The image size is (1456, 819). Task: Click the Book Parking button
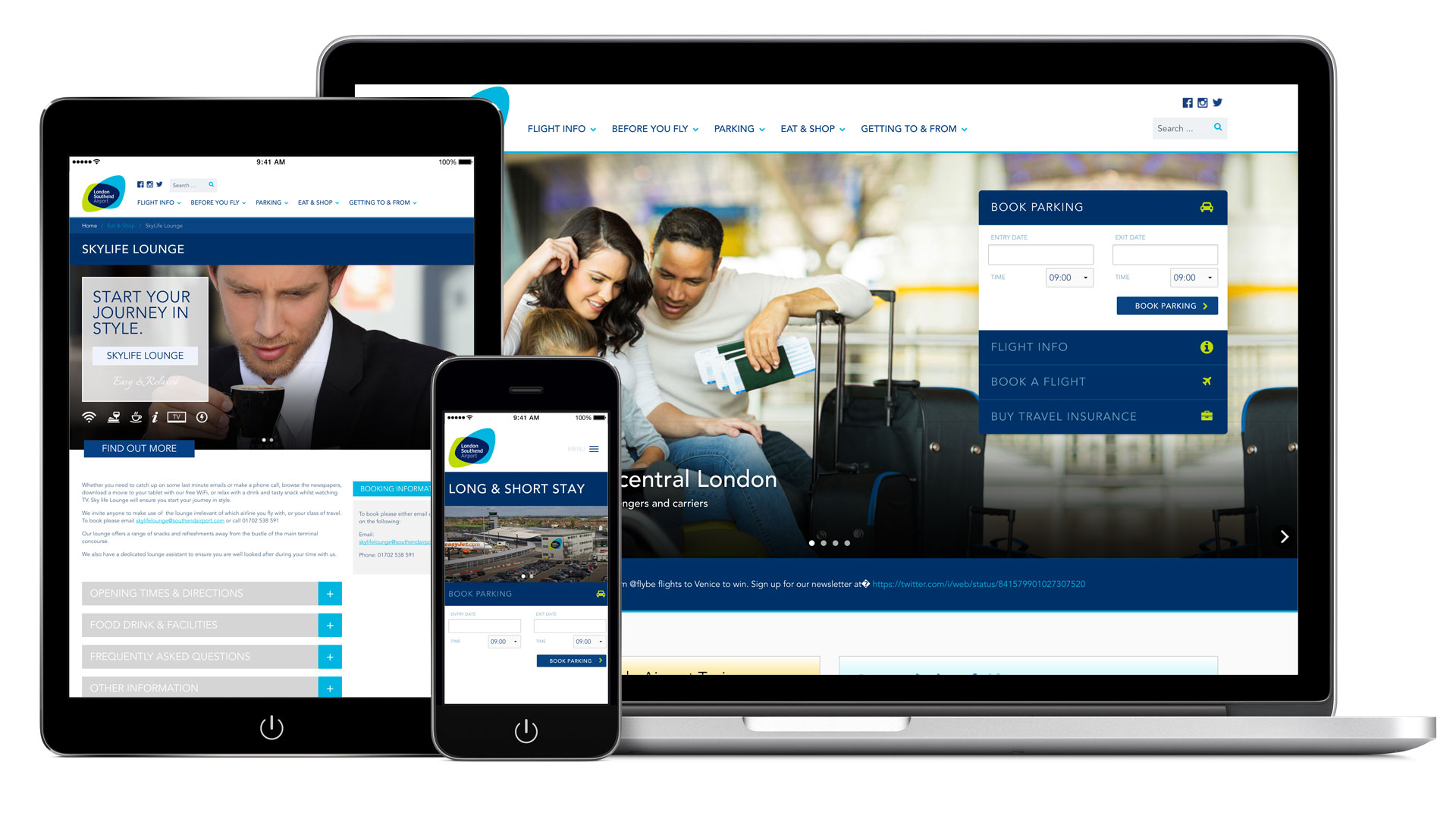click(x=1165, y=306)
